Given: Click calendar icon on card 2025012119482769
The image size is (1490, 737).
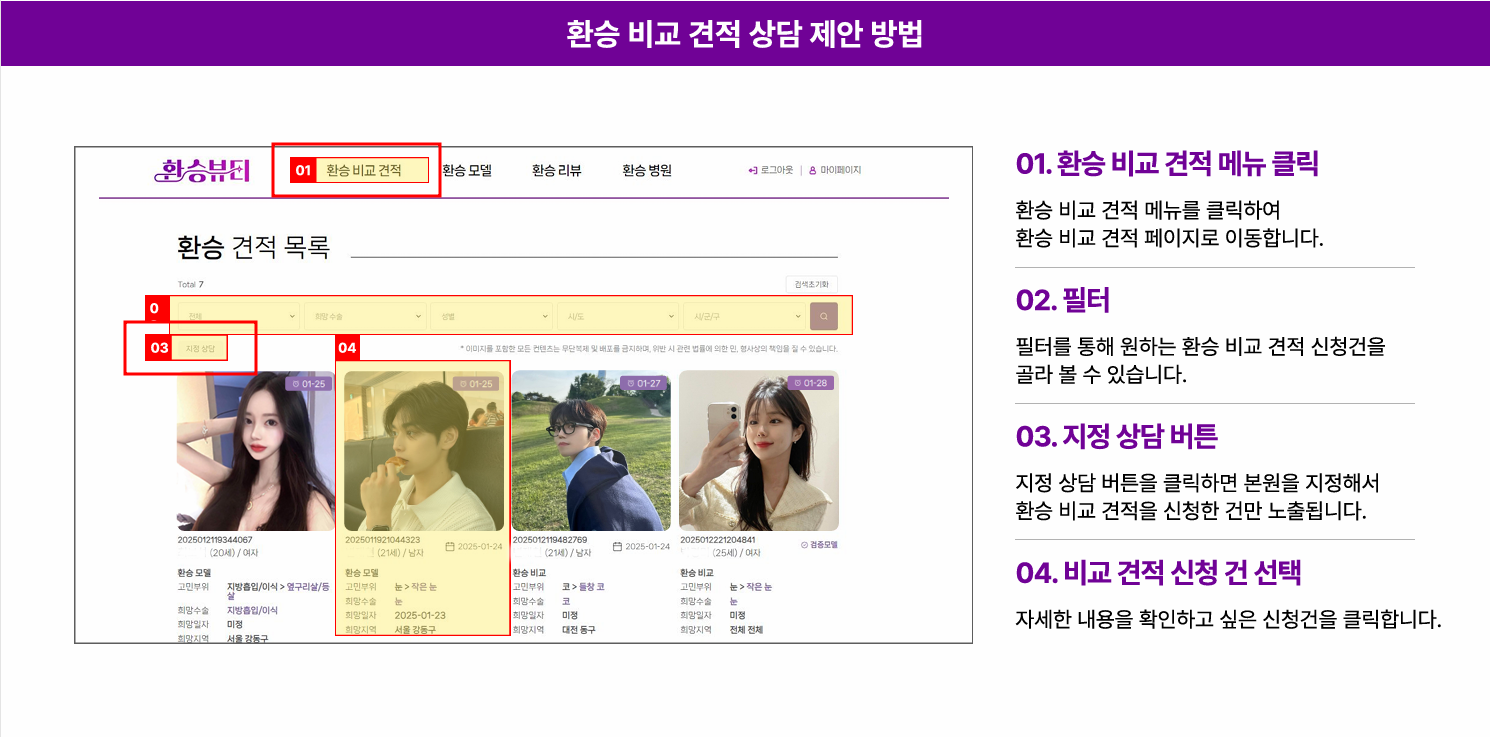Looking at the screenshot, I should pos(617,547).
